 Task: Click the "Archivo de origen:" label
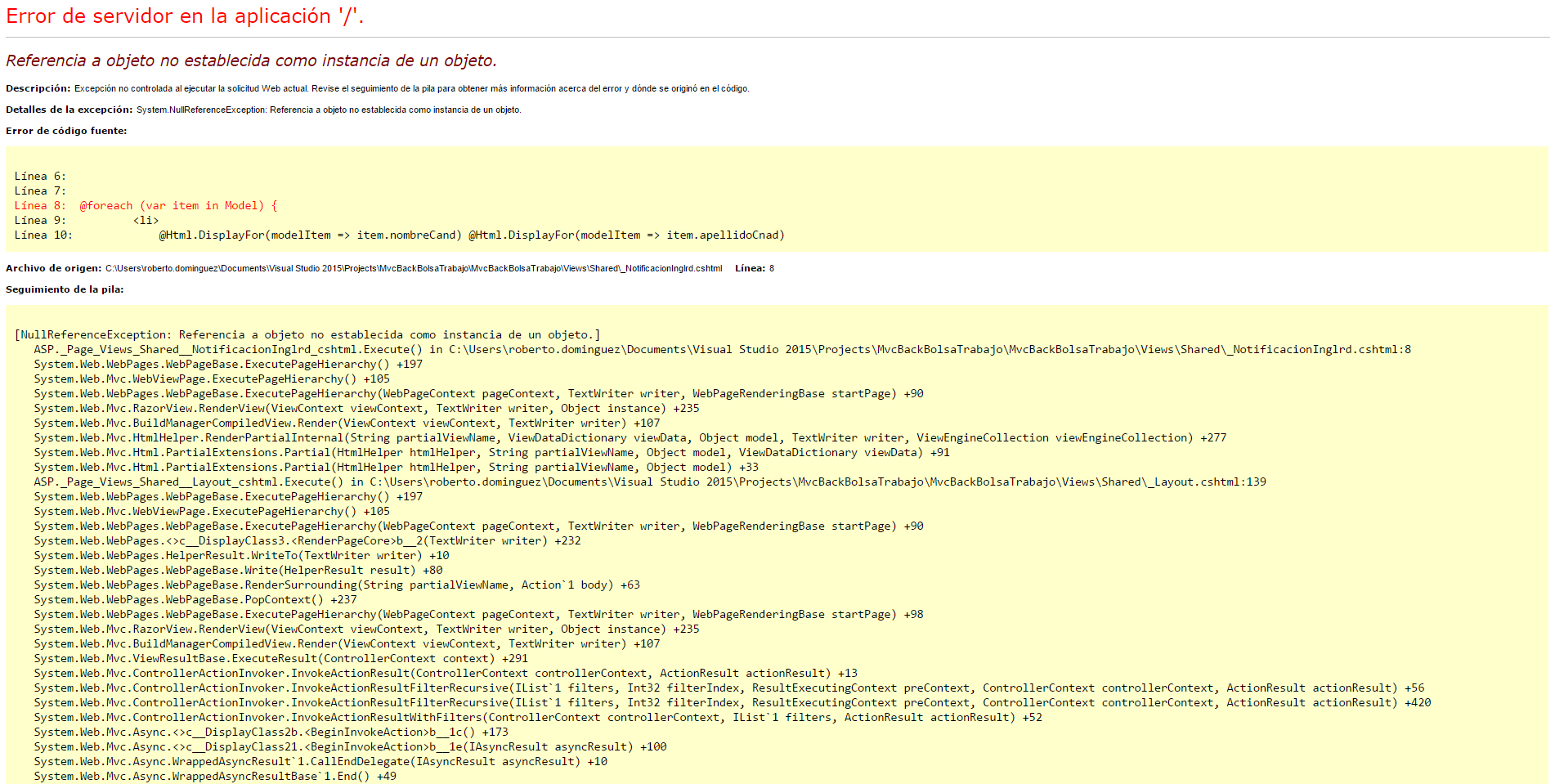click(x=54, y=268)
